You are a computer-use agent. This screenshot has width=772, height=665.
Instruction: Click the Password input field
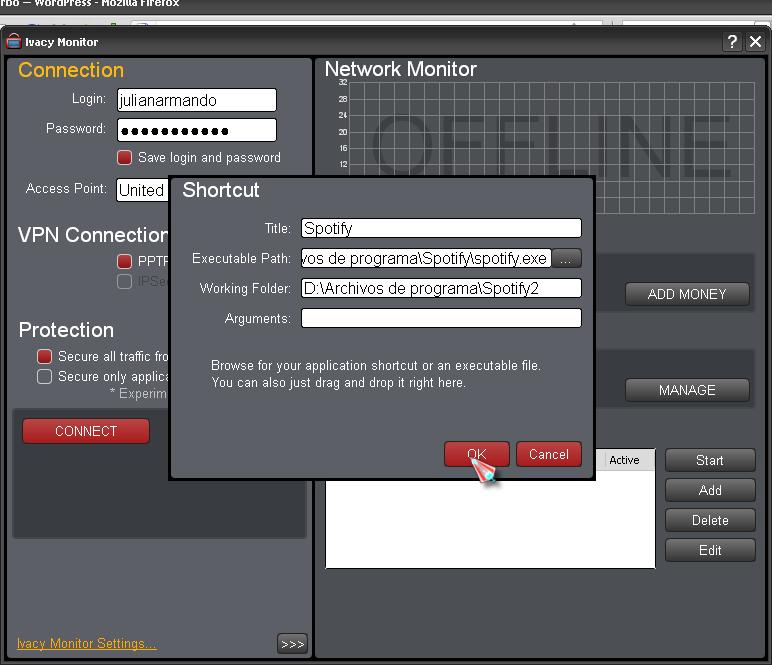coord(196,130)
